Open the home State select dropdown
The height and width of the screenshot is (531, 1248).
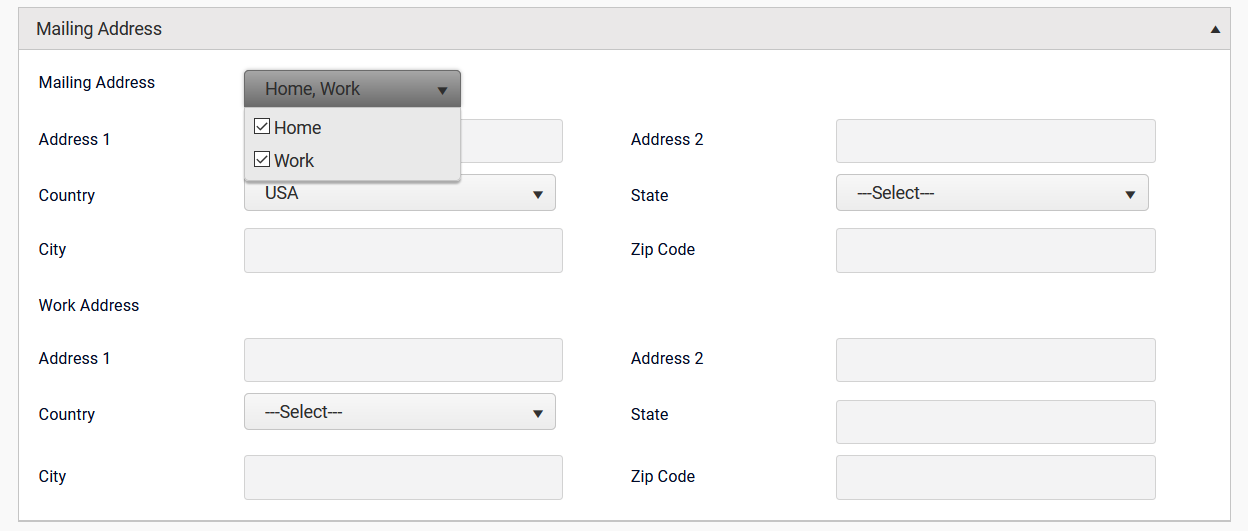tap(992, 193)
